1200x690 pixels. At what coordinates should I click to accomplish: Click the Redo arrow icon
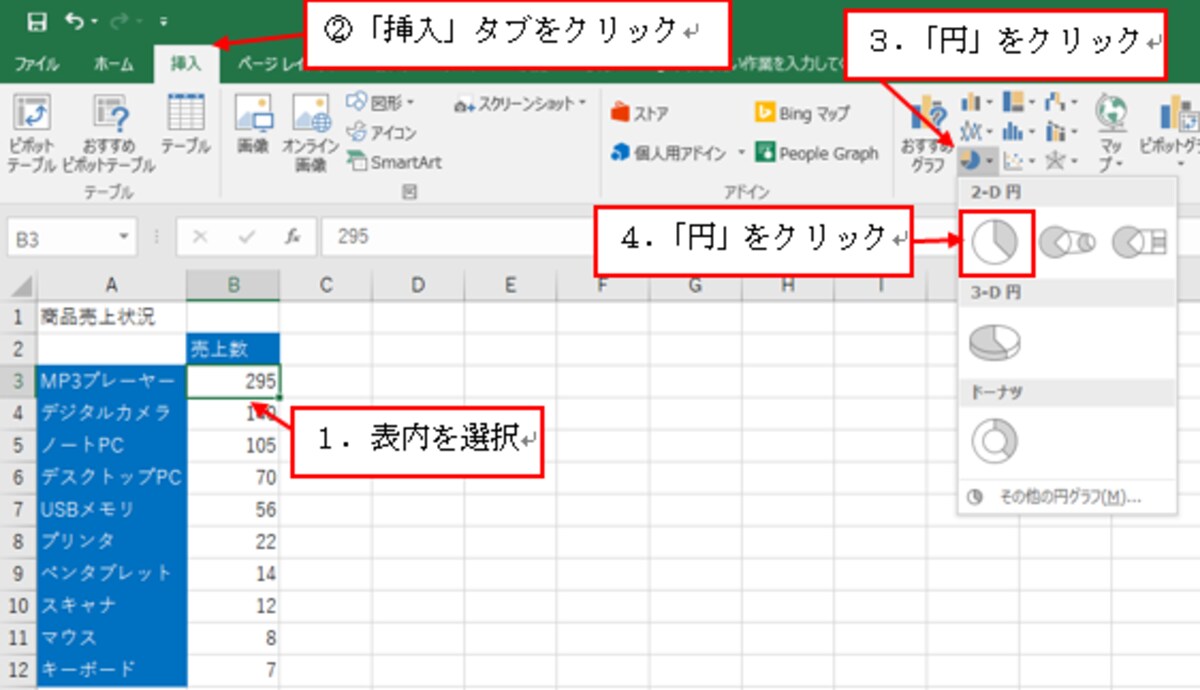[120, 20]
